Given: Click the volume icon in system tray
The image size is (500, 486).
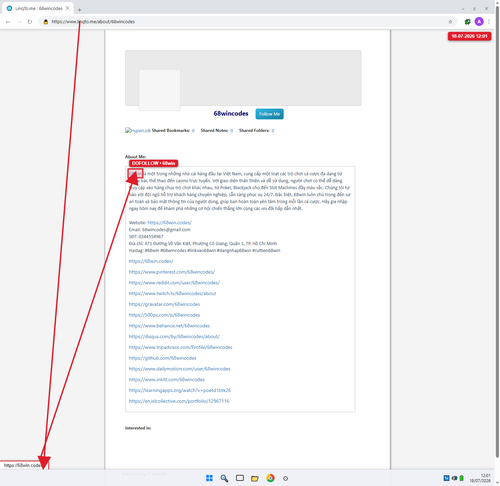Looking at the screenshot, I should pyautogui.click(x=454, y=478).
